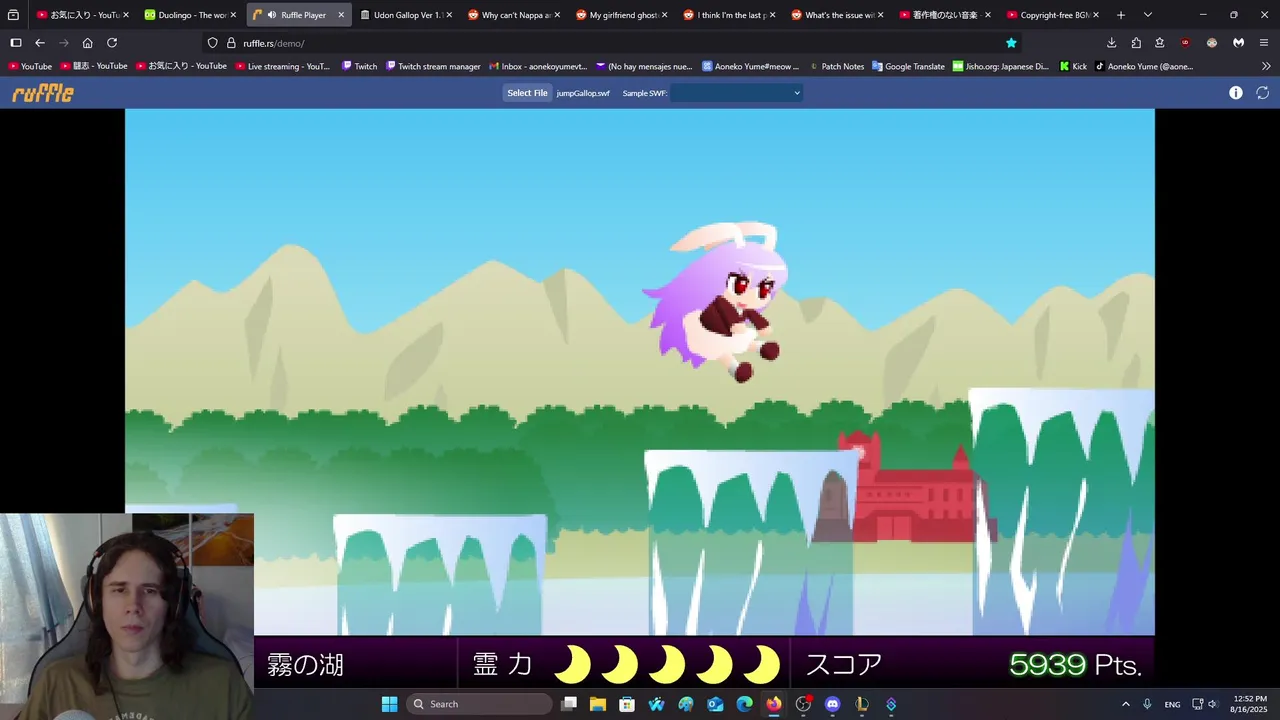Screen dimensions: 1280x720
Task: Toggle the browser sidebar icon
Action: point(16,43)
